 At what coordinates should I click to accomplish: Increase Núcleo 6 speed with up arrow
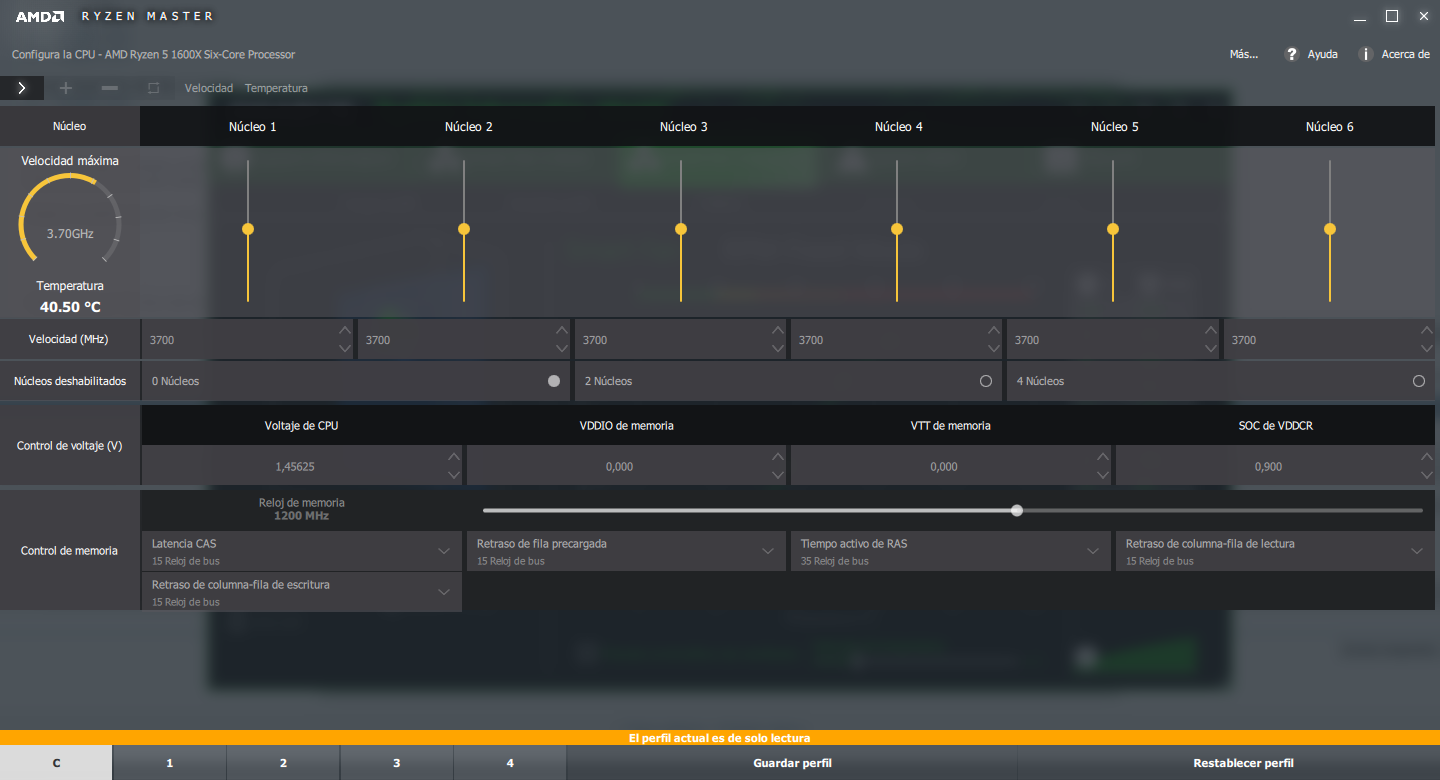[1427, 330]
